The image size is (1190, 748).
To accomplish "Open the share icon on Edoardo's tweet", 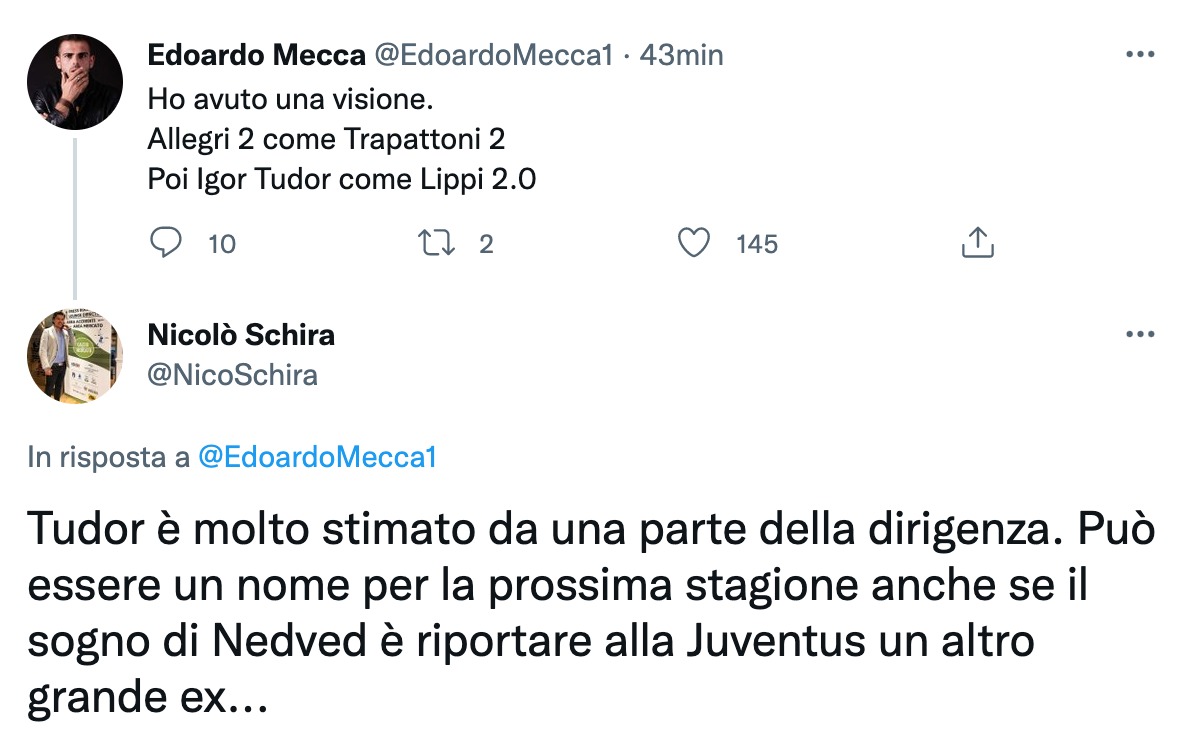I will click(977, 243).
